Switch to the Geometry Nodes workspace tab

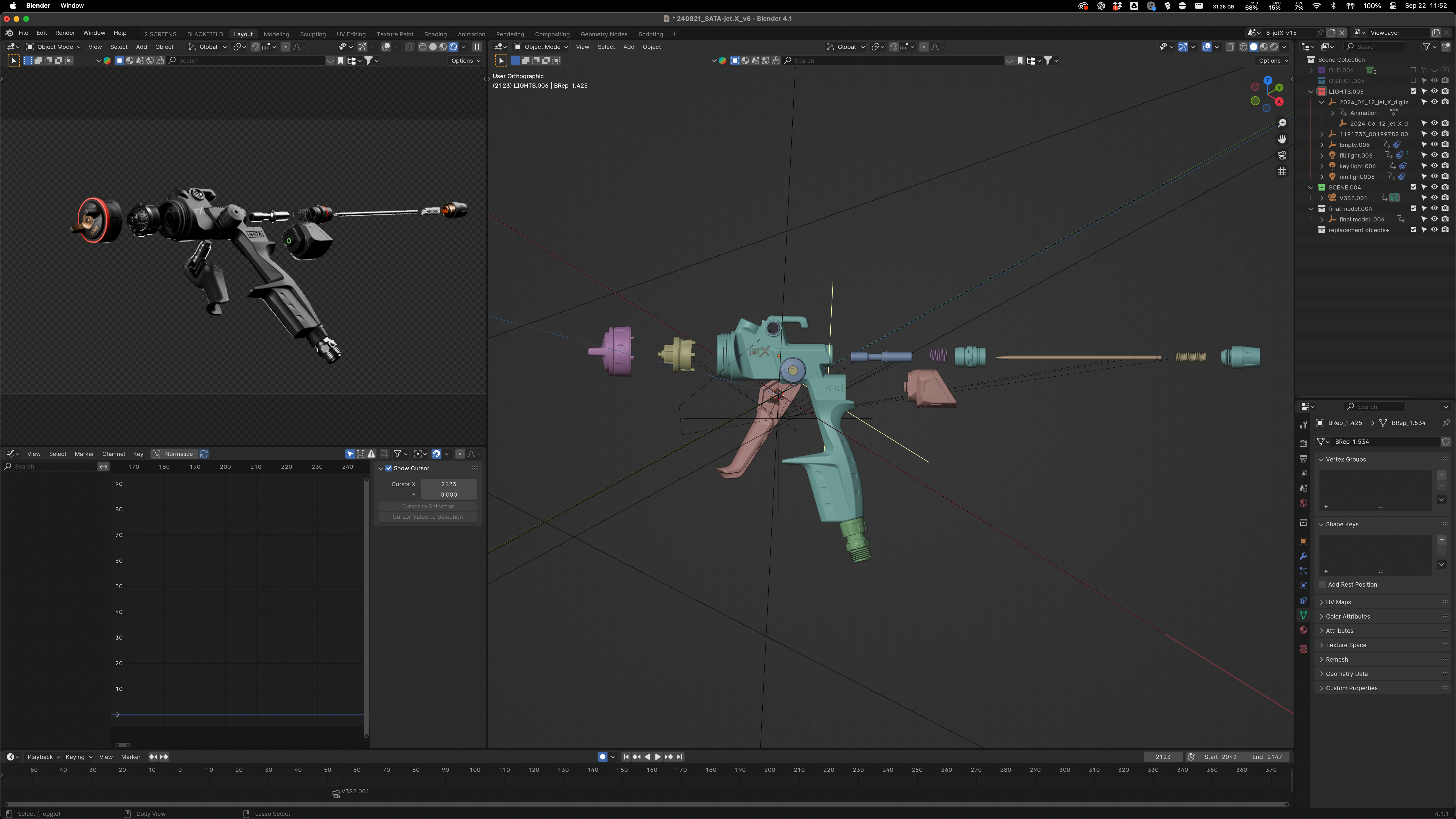(604, 34)
